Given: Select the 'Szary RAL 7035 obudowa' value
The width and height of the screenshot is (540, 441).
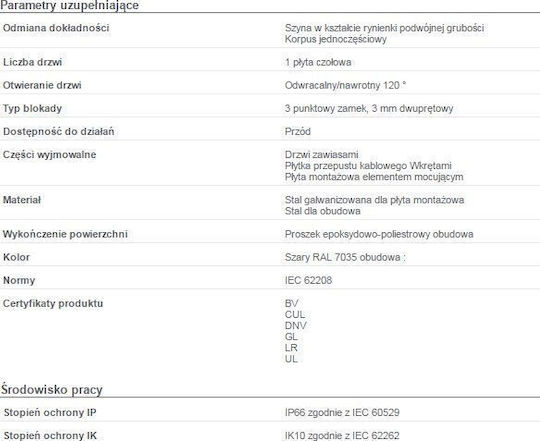Looking at the screenshot, I should (343, 257).
